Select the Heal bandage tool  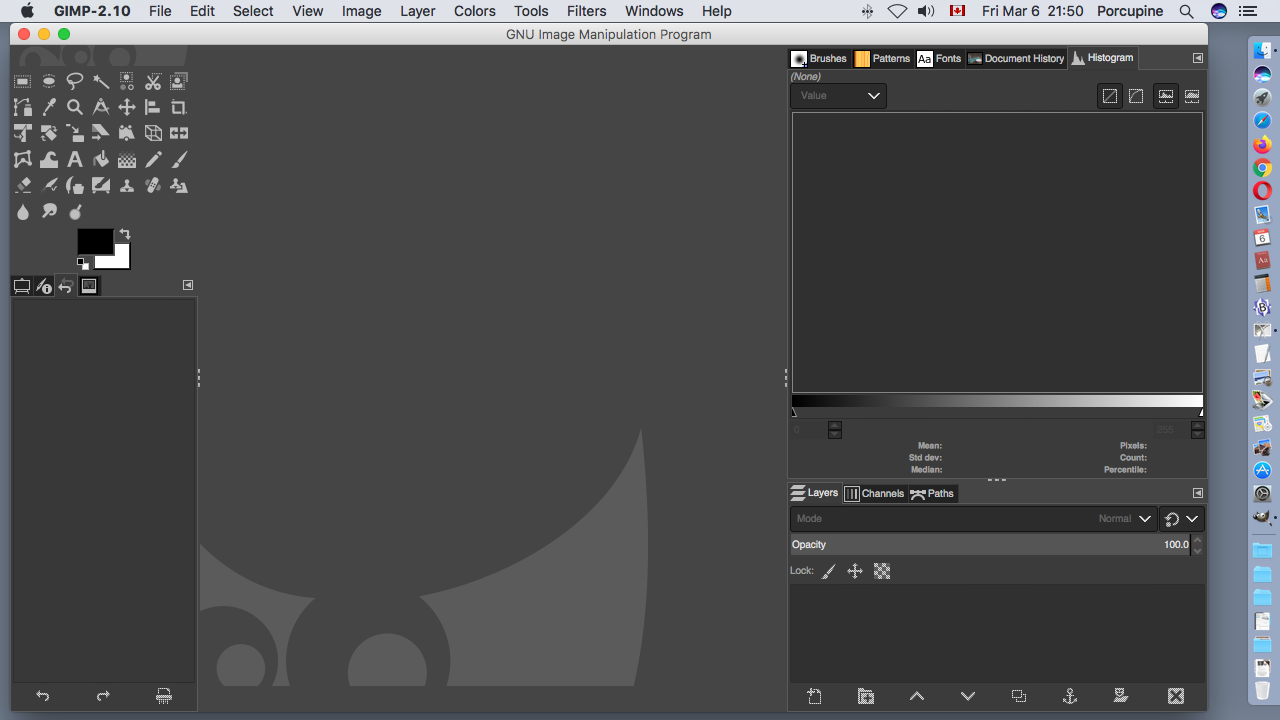(153, 186)
